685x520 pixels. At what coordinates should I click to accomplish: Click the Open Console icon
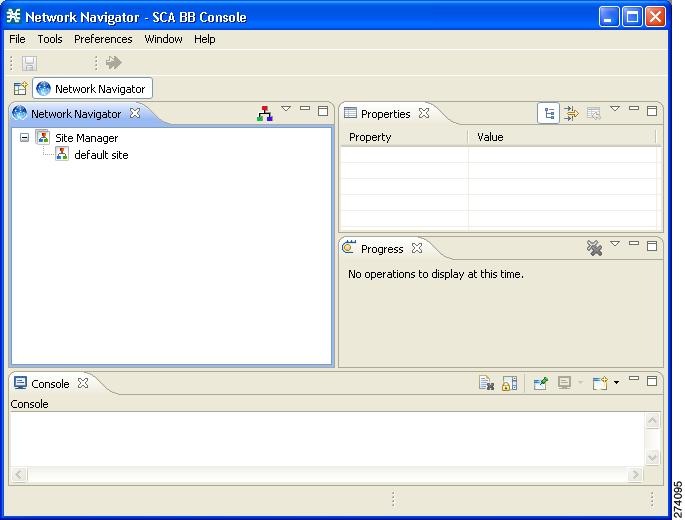[600, 383]
